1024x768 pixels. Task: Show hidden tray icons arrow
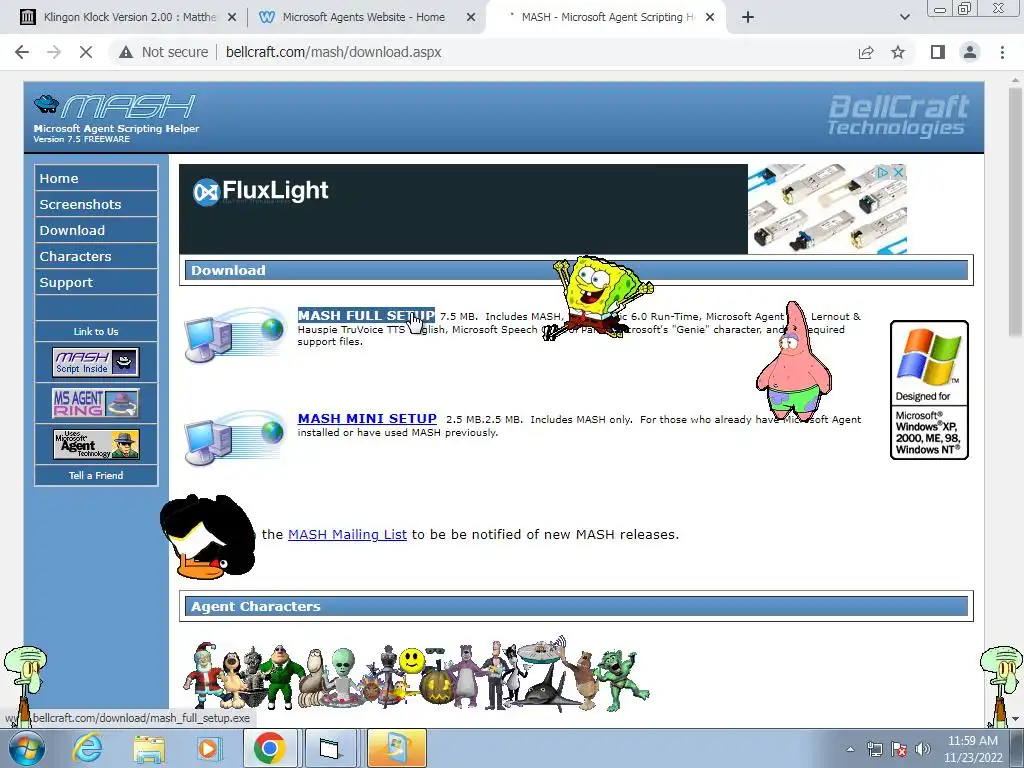(850, 749)
